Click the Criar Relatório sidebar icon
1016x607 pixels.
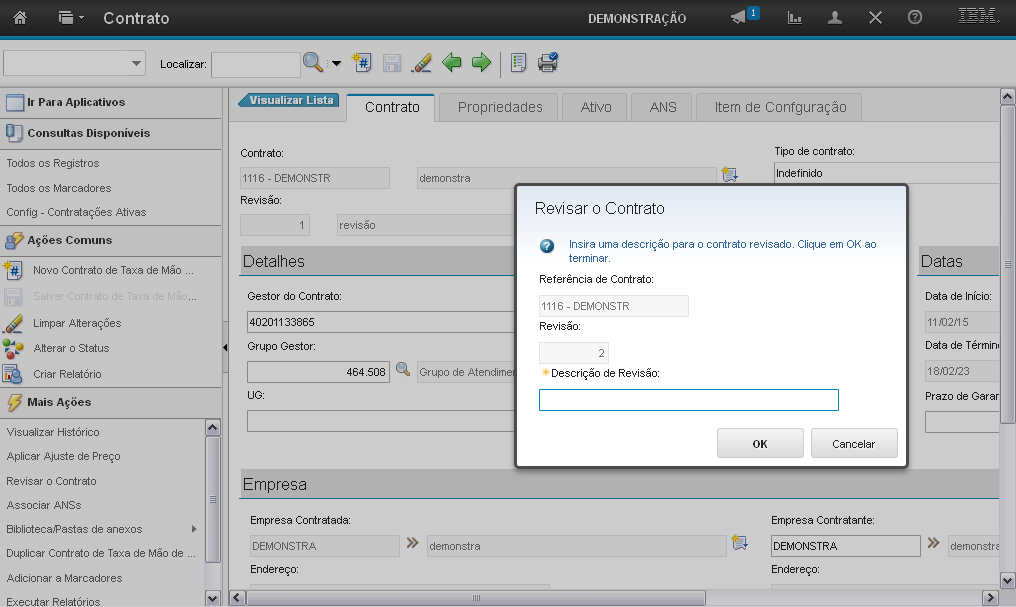[x=13, y=374]
